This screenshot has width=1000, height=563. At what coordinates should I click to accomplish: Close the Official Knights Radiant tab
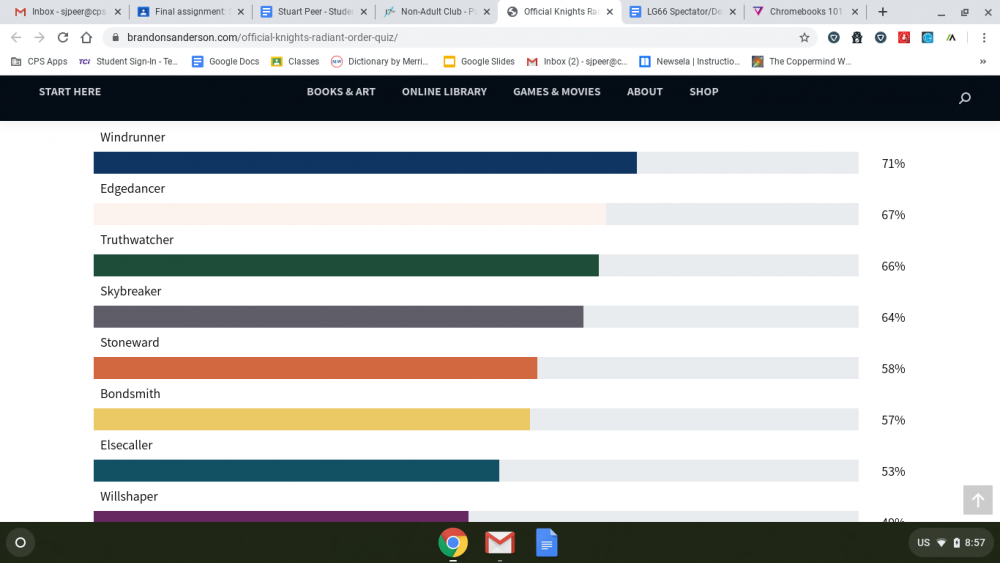610,11
